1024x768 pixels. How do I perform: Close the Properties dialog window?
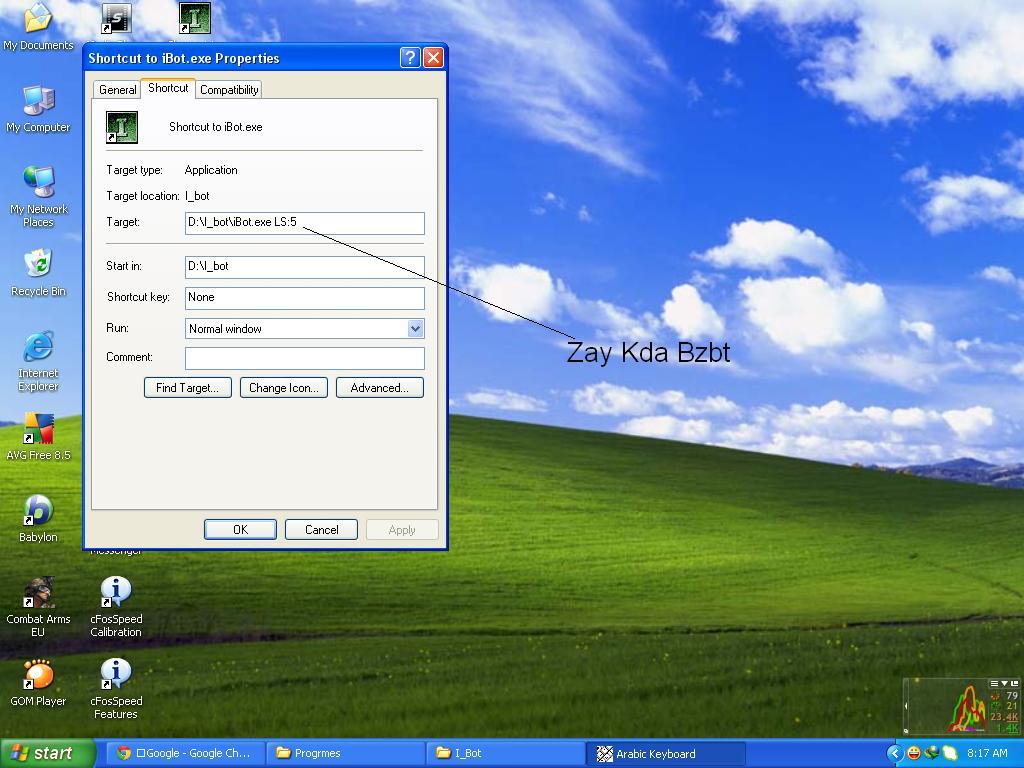(x=433, y=57)
